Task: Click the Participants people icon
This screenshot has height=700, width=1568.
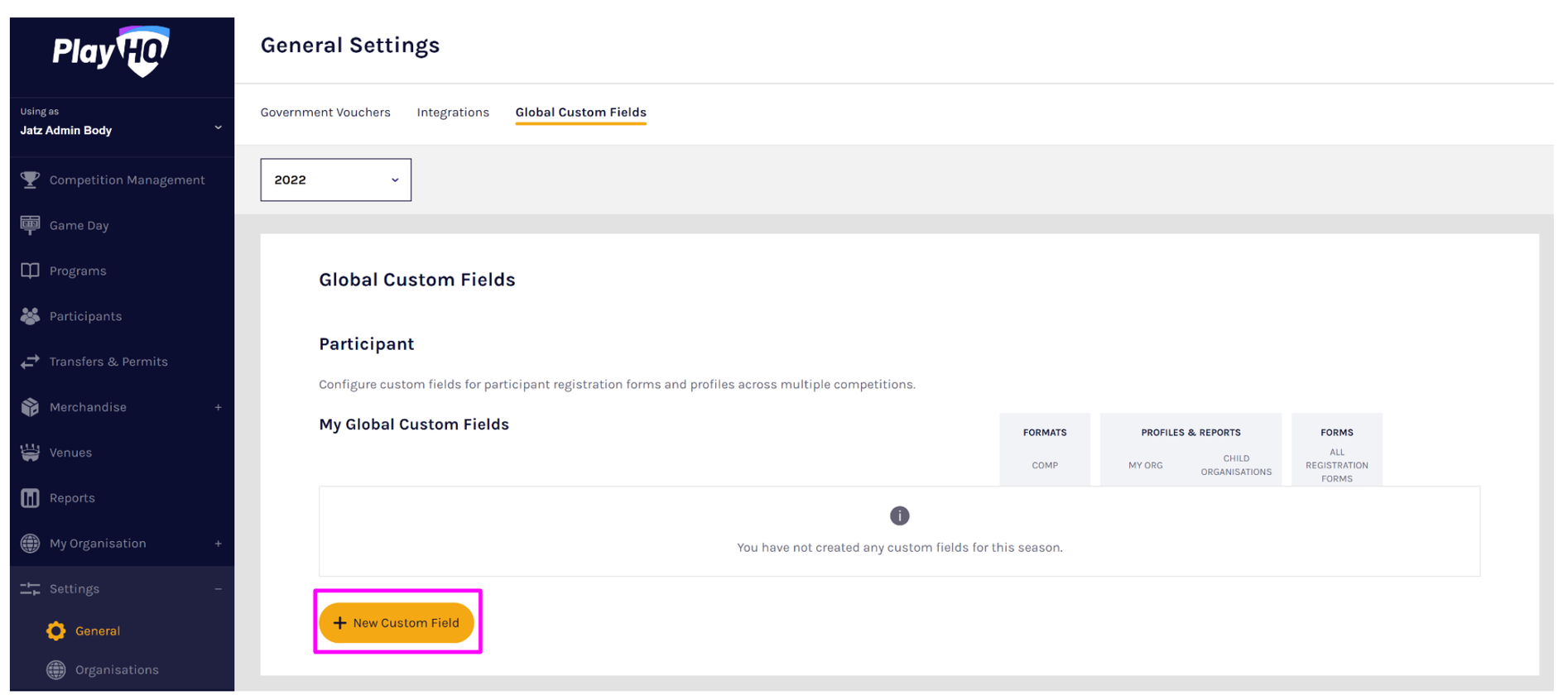Action: pos(30,316)
